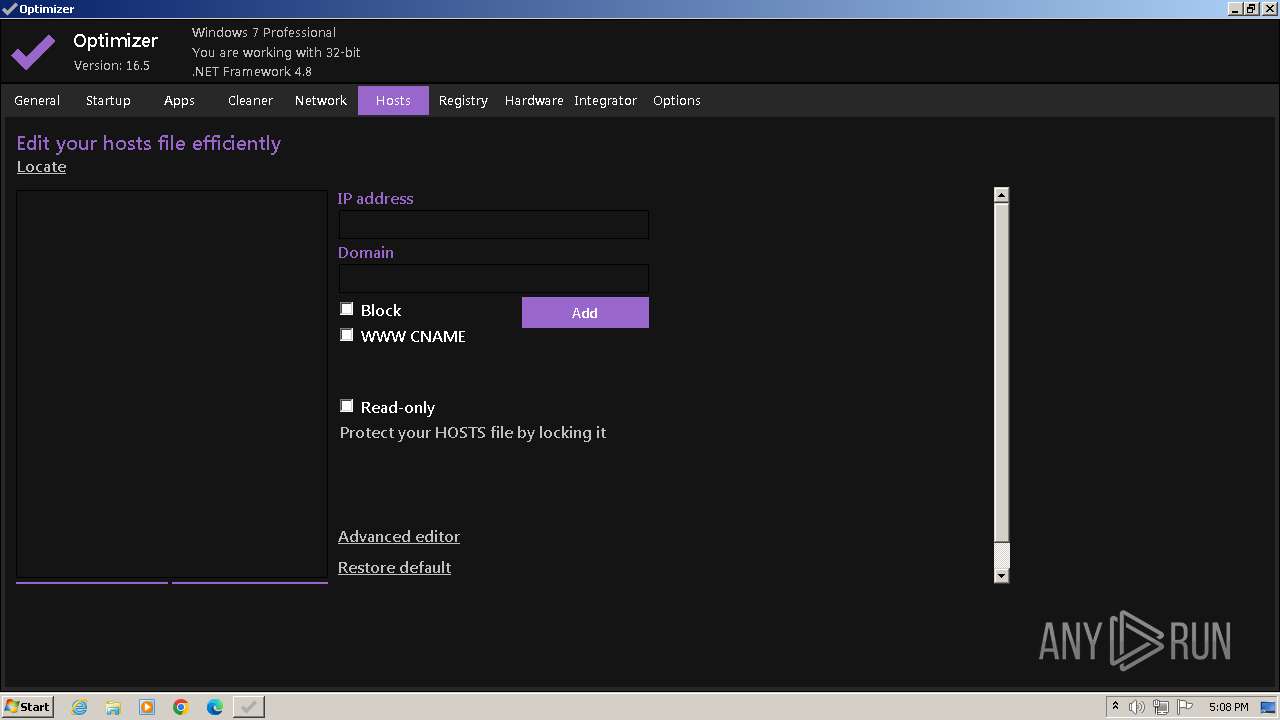Open Microsoft Edge from the taskbar
Image resolution: width=1280 pixels, height=720 pixels.
tap(215, 707)
